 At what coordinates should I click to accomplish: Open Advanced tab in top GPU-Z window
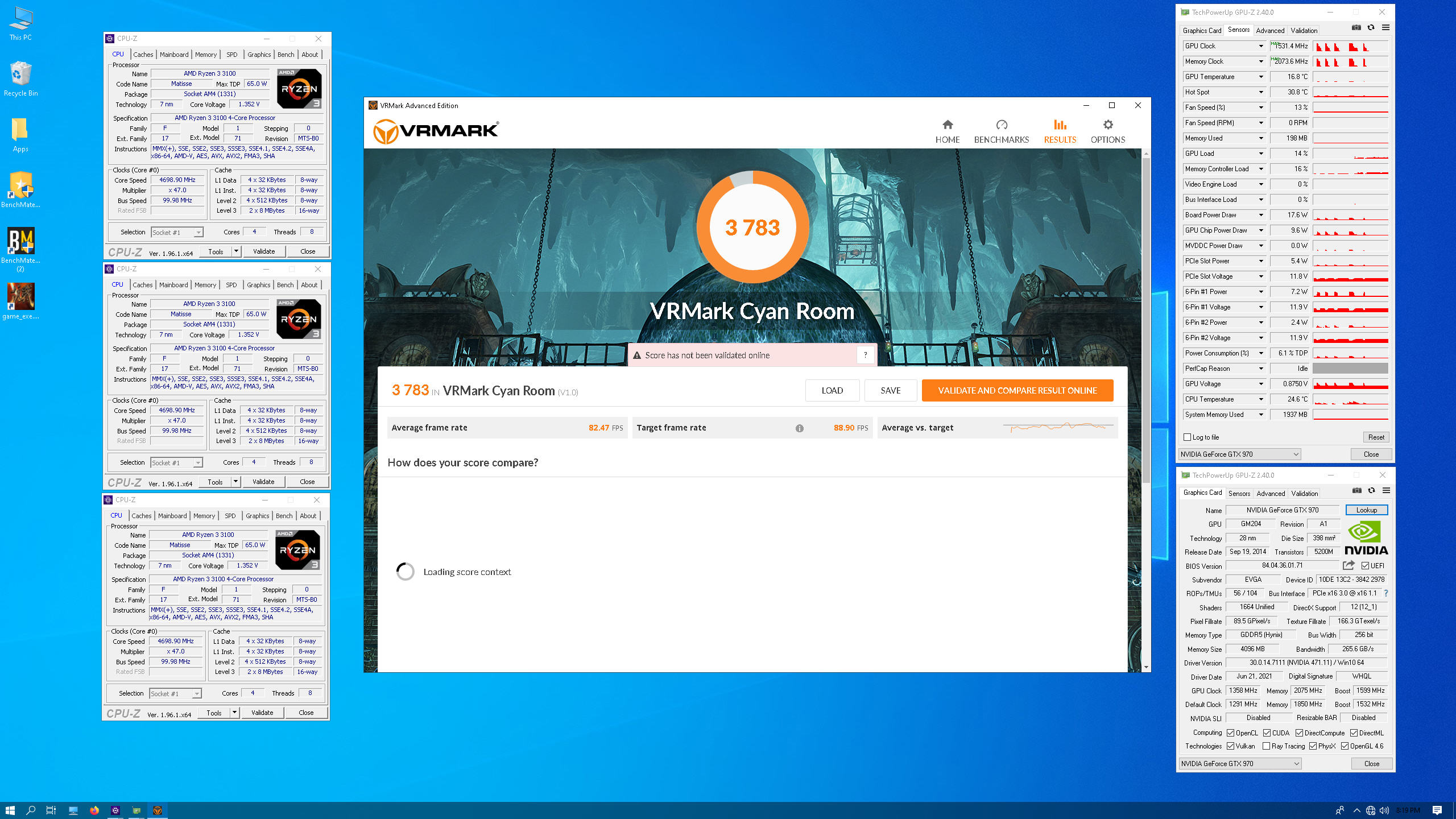(x=1270, y=31)
